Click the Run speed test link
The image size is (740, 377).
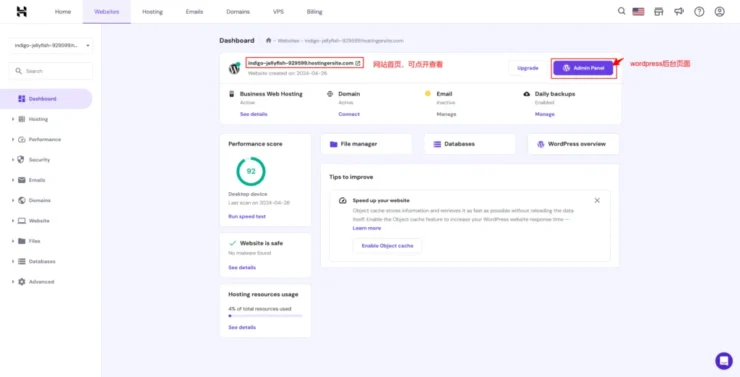(x=247, y=217)
